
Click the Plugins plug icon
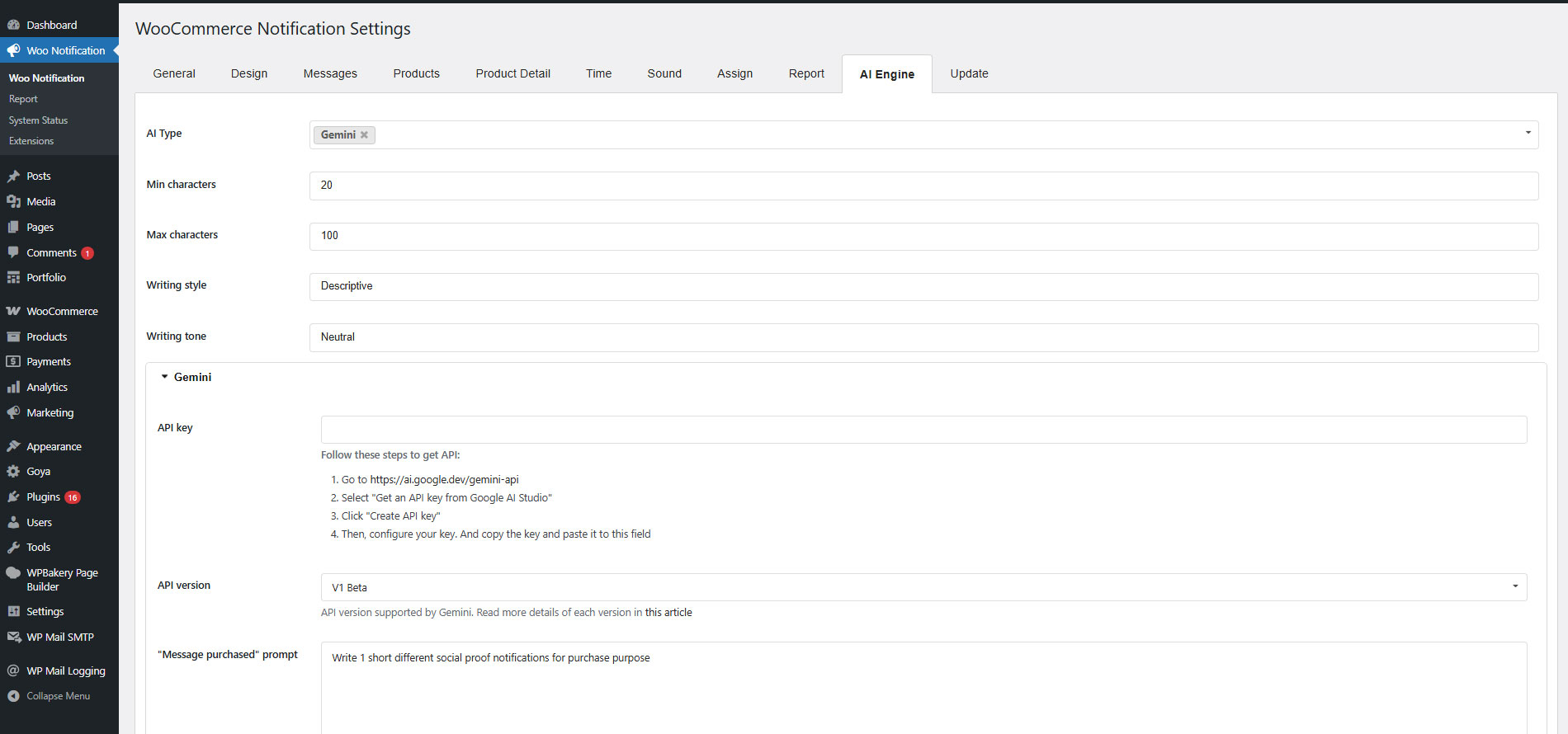[x=13, y=496]
